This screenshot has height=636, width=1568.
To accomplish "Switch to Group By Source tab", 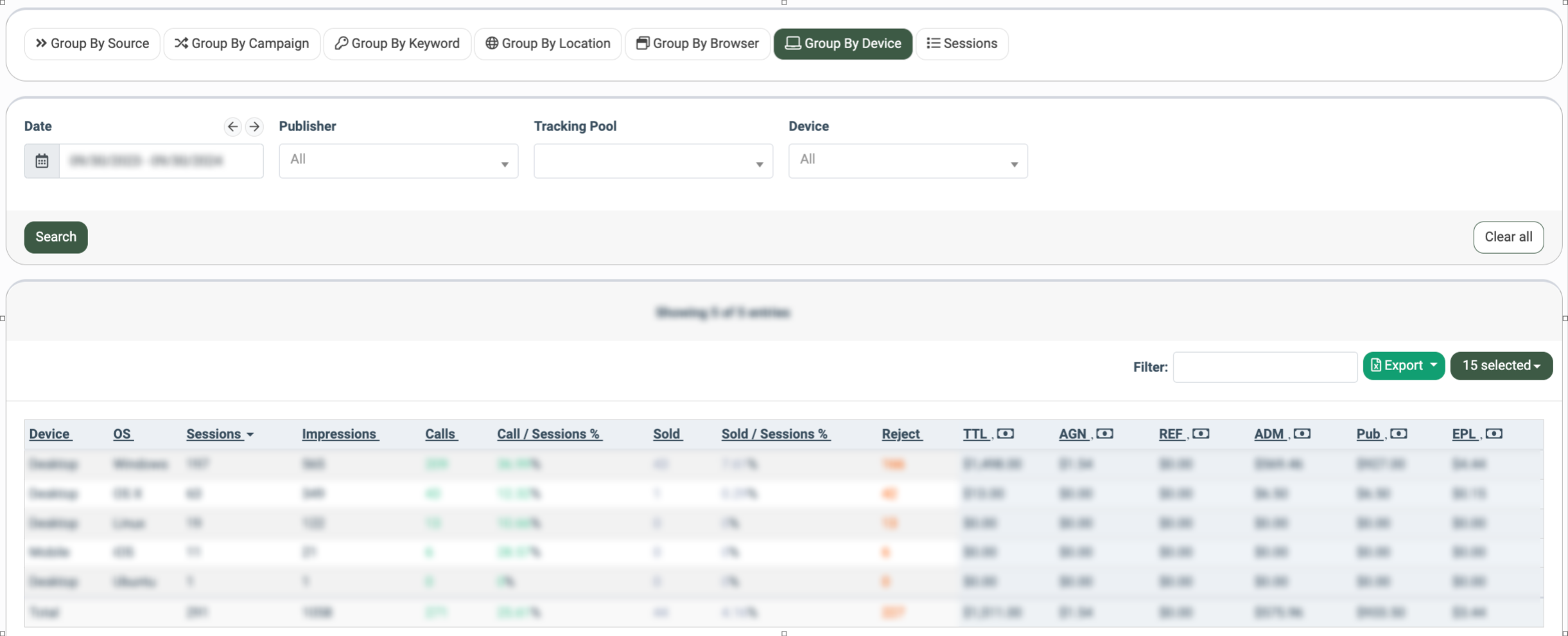I will (92, 44).
